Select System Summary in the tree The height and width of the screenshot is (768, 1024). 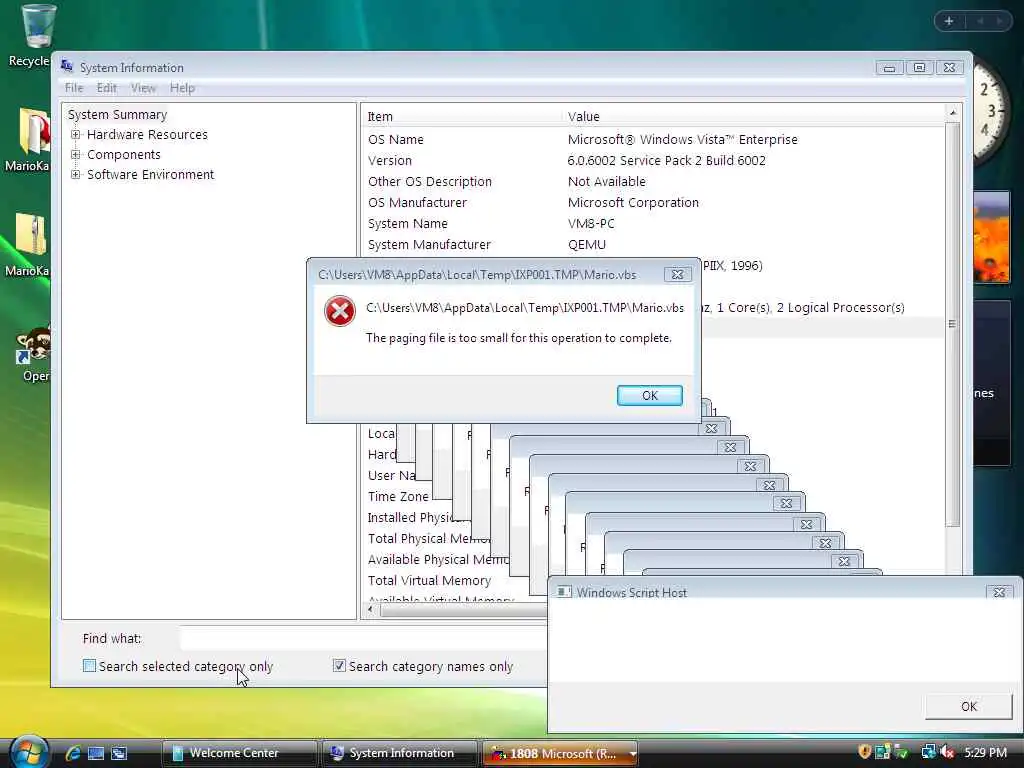pyautogui.click(x=118, y=114)
